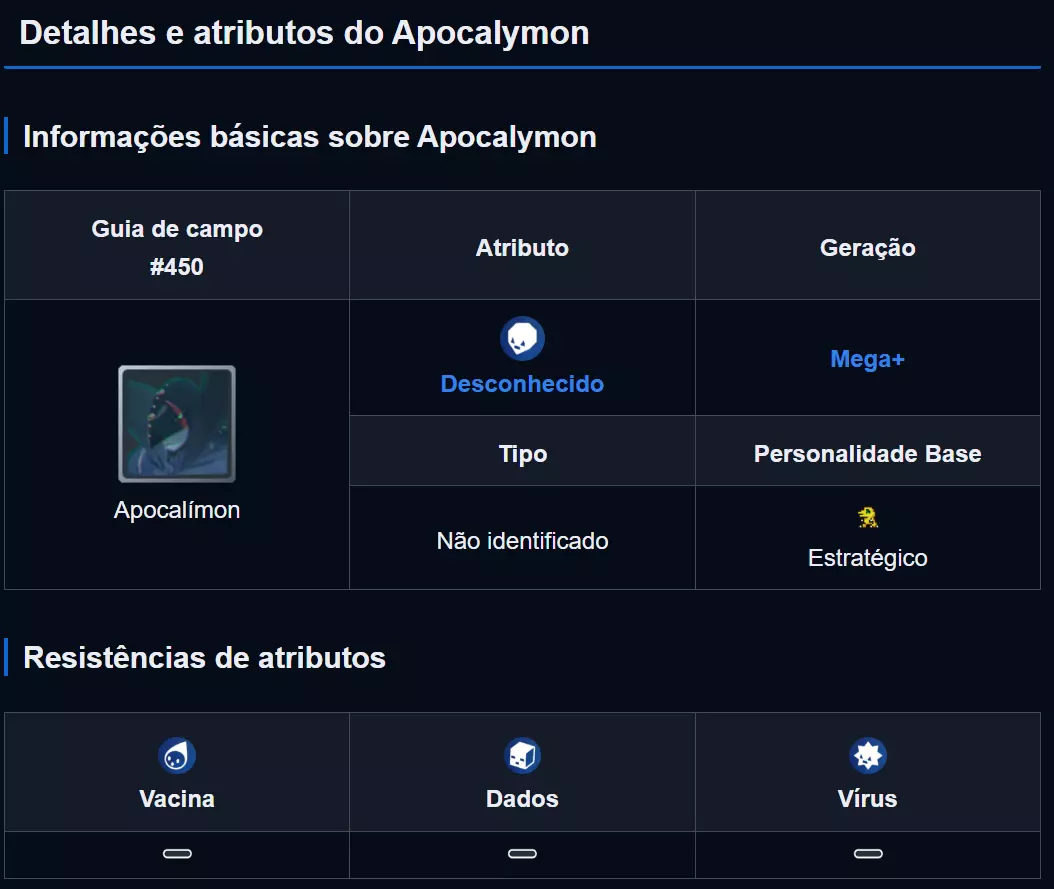Click the Resistências de atributos heading
The image size is (1054, 889).
tap(204, 657)
